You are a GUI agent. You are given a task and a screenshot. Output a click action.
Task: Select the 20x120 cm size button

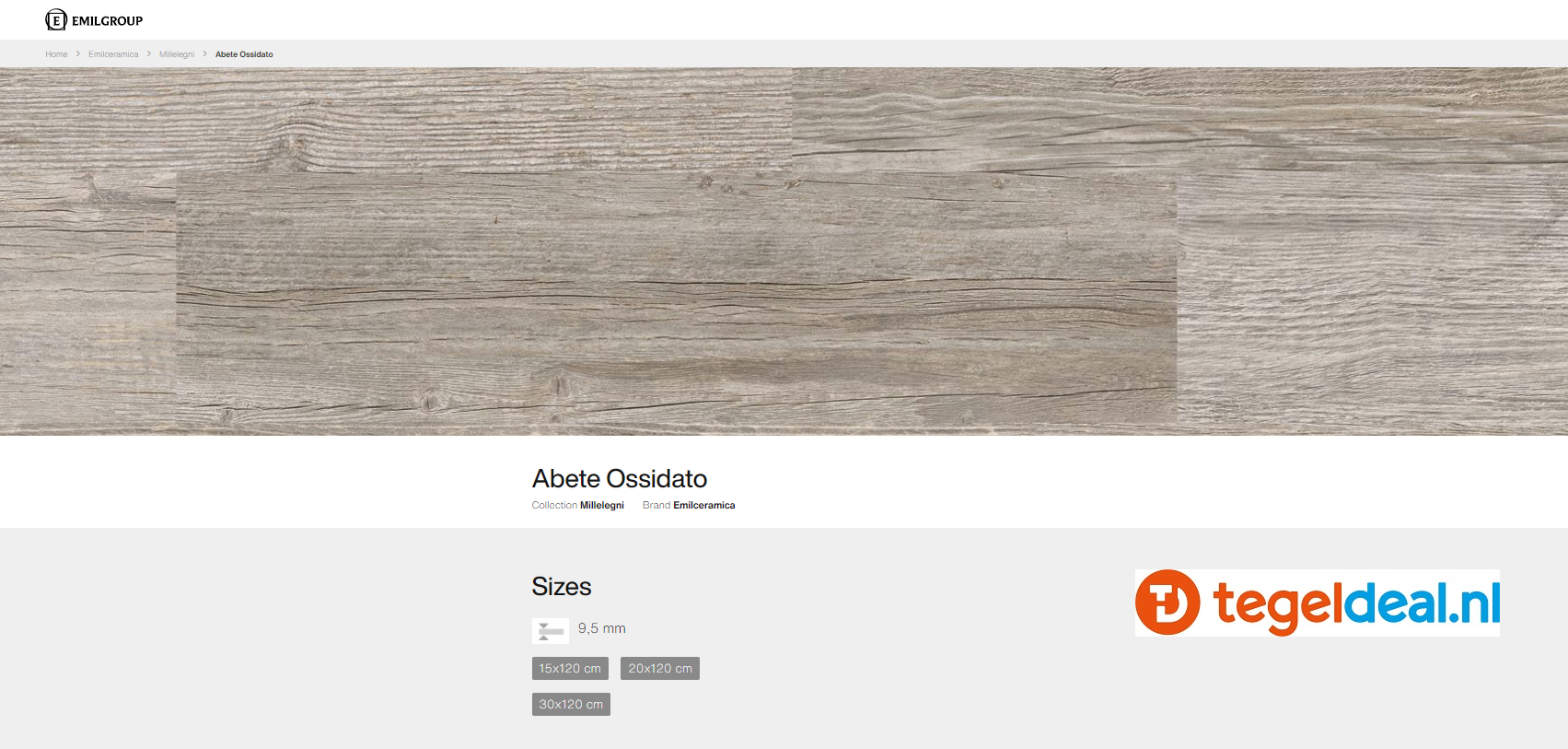tap(660, 669)
